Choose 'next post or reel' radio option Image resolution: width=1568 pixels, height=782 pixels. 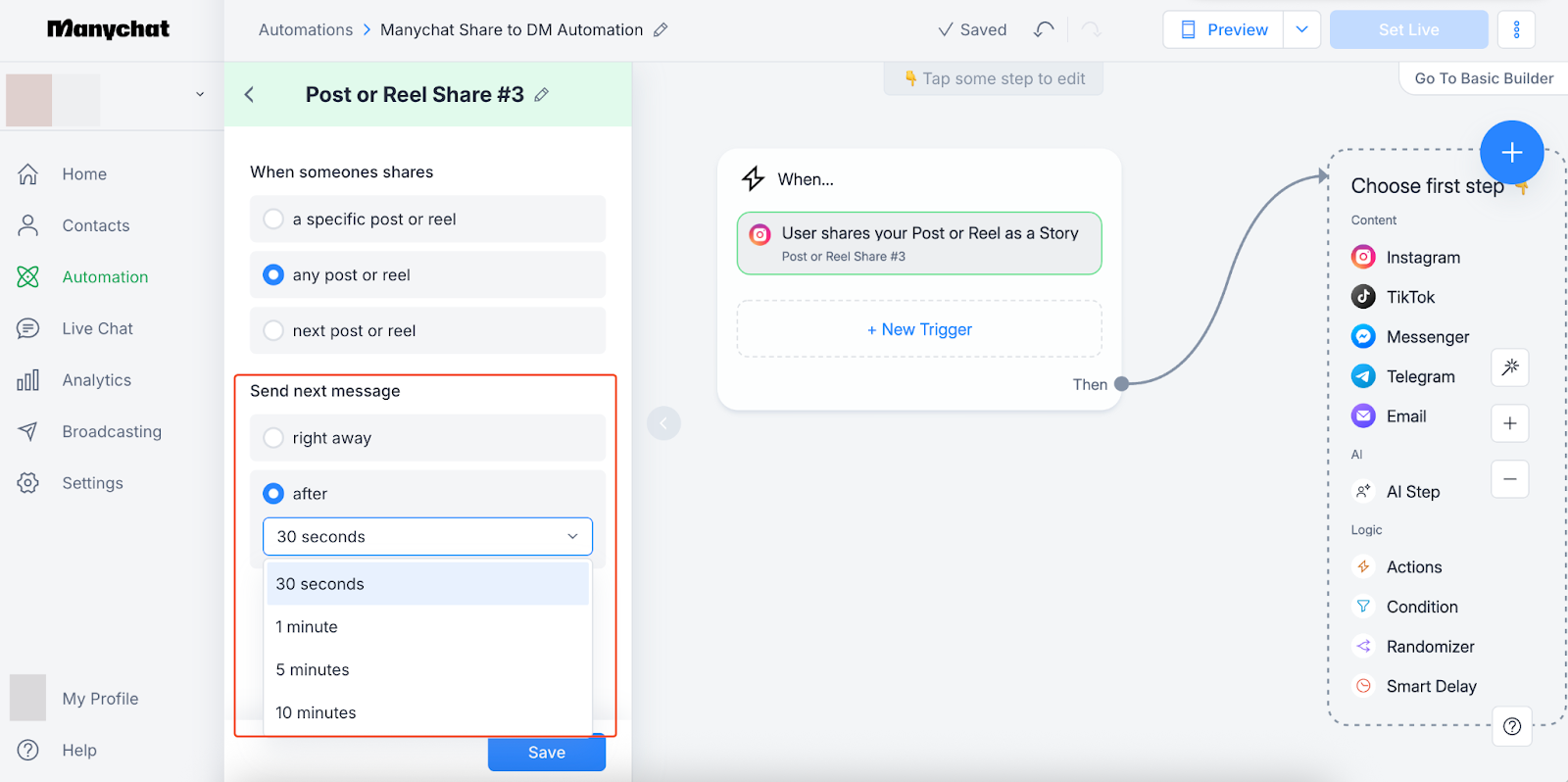[x=274, y=331]
